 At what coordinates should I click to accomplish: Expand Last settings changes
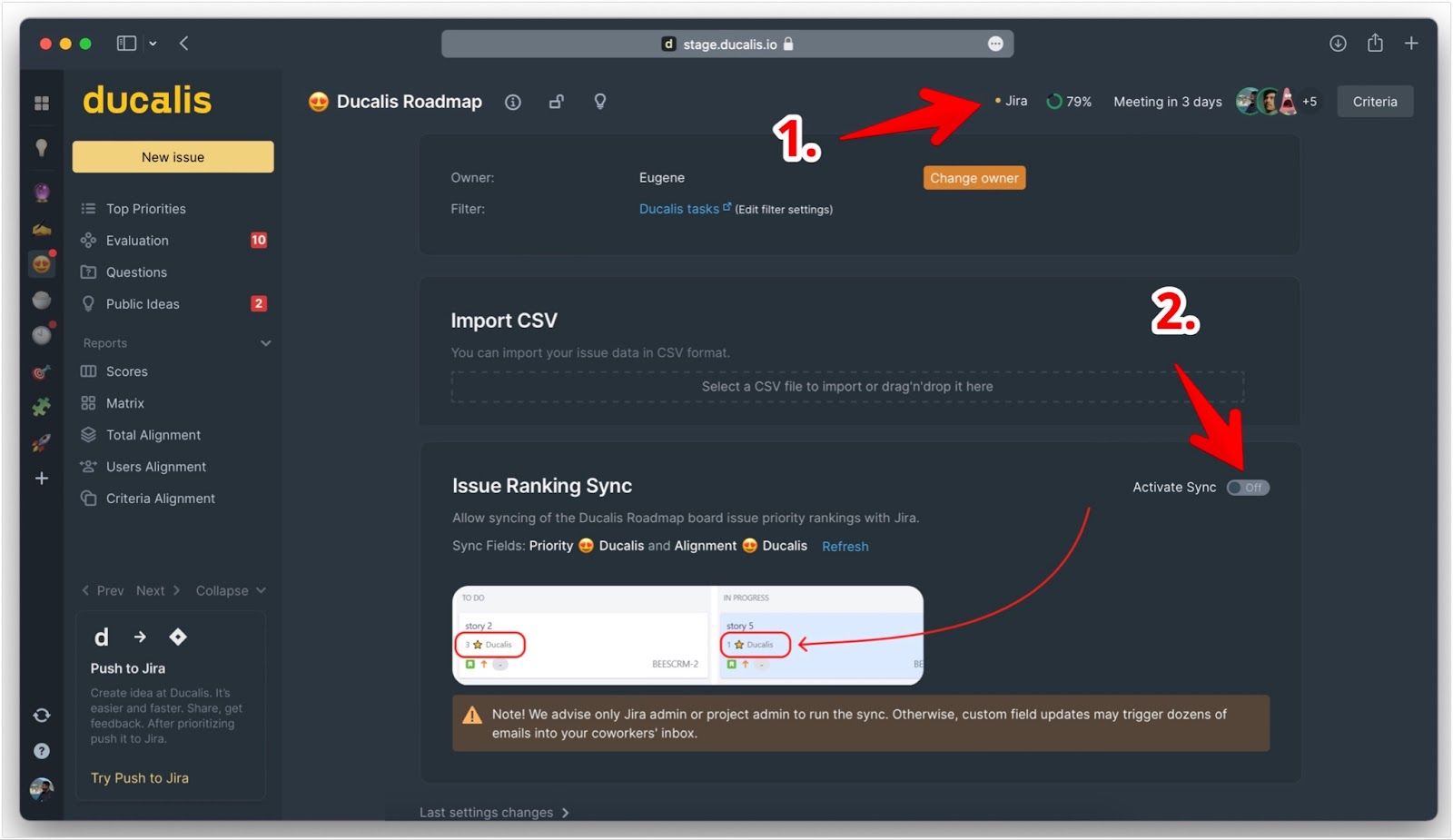tap(494, 813)
